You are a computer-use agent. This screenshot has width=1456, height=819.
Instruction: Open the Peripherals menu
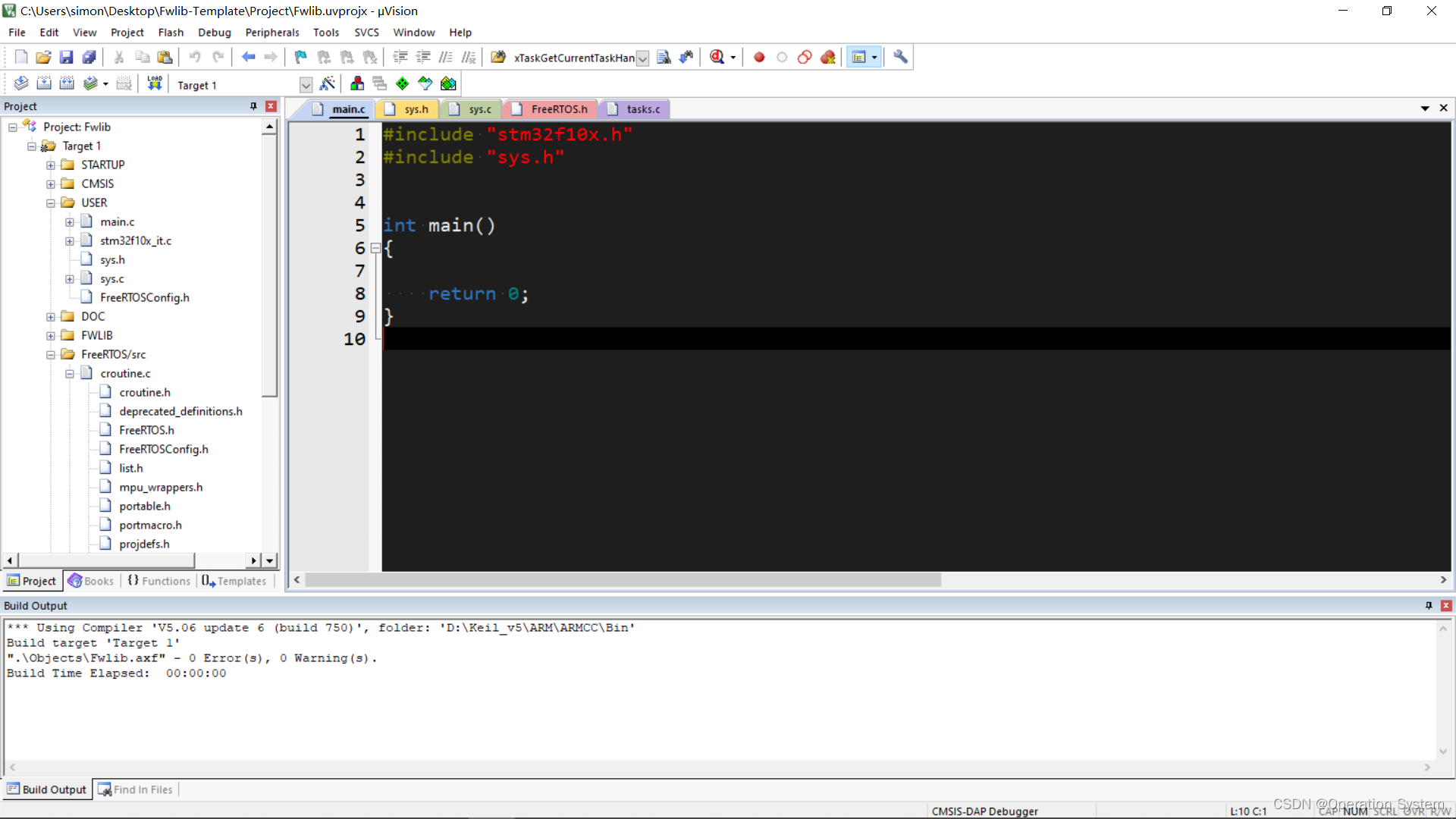coord(271,33)
